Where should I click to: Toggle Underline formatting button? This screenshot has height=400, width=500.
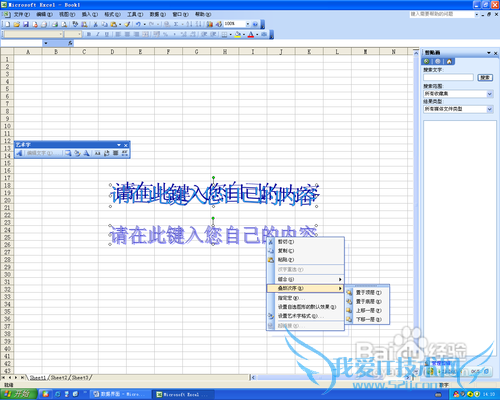(x=107, y=34)
